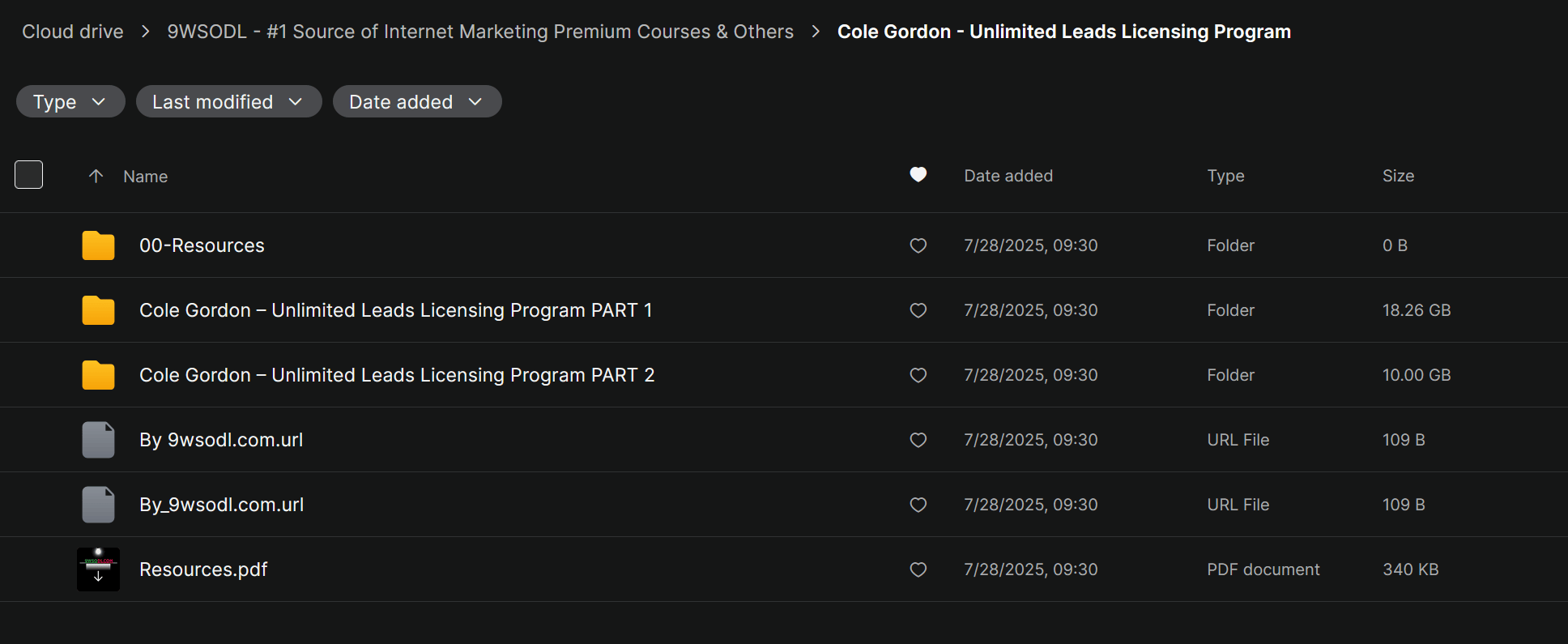The height and width of the screenshot is (644, 1568).
Task: Sort by the Size column header
Action: tap(1398, 176)
